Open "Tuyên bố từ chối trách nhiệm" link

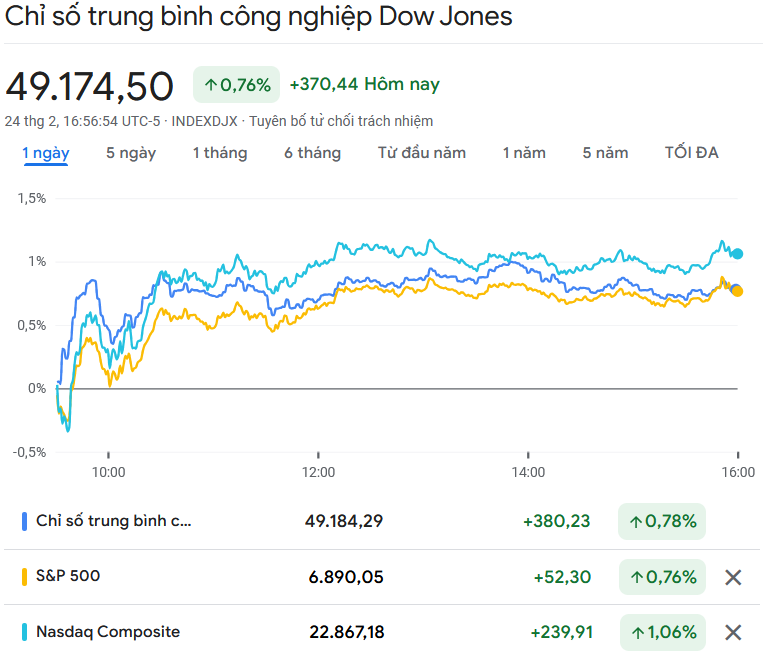[355, 121]
